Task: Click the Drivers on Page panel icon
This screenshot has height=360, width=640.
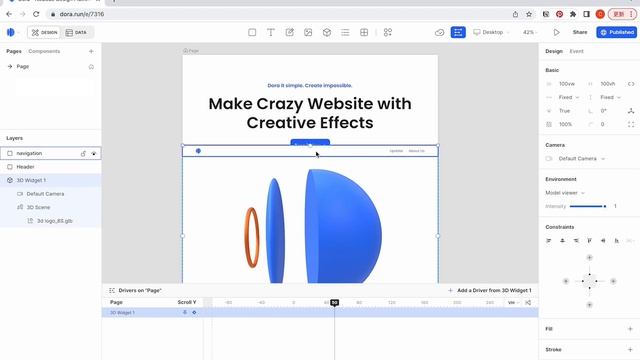Action: [112, 290]
